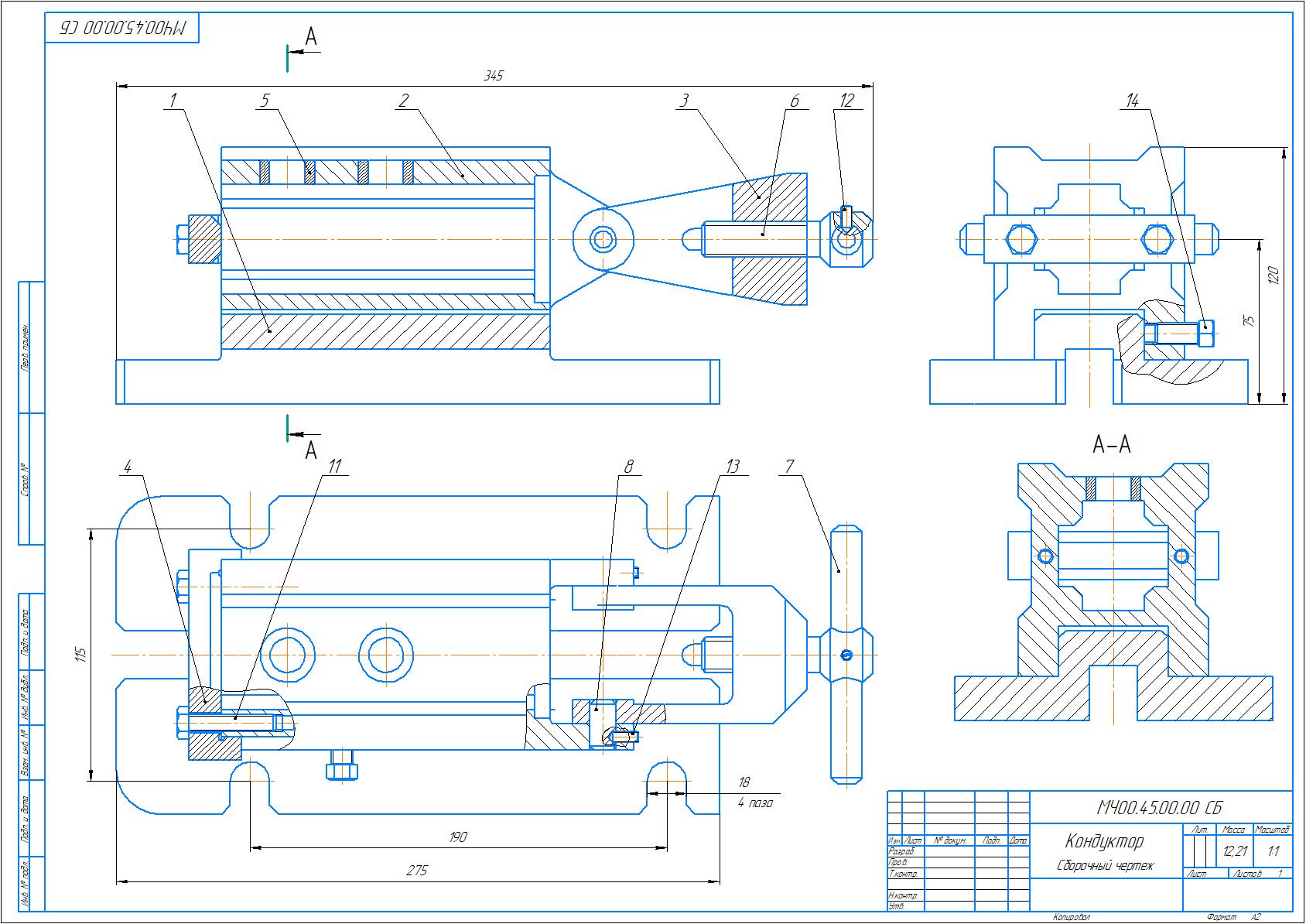Click part callout number 12
Viewport: 1306px width, 924px height.
pos(846,101)
